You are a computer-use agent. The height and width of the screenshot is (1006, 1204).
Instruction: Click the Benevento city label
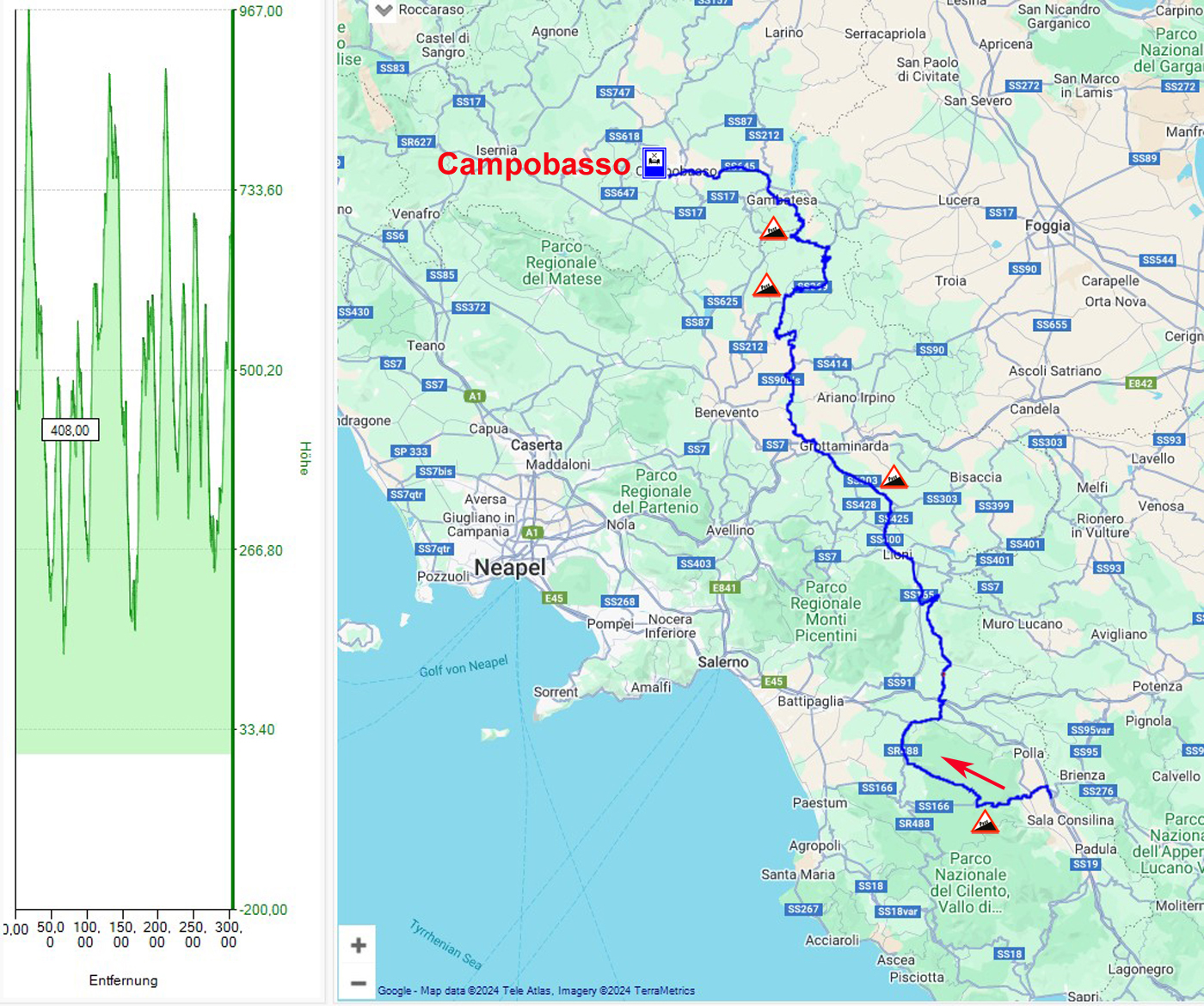tap(727, 412)
